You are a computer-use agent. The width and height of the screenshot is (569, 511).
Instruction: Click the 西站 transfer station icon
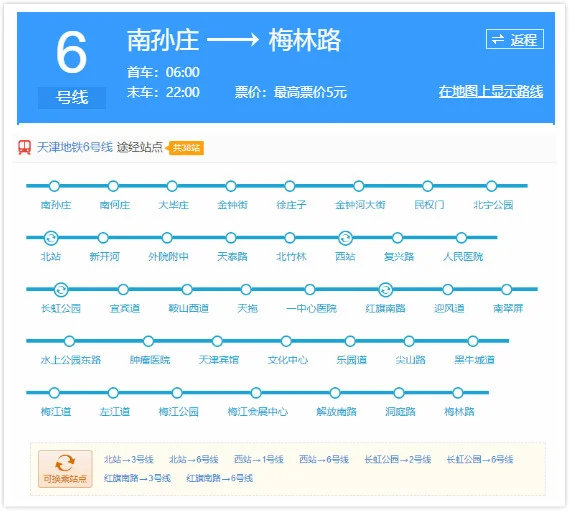click(x=345, y=238)
